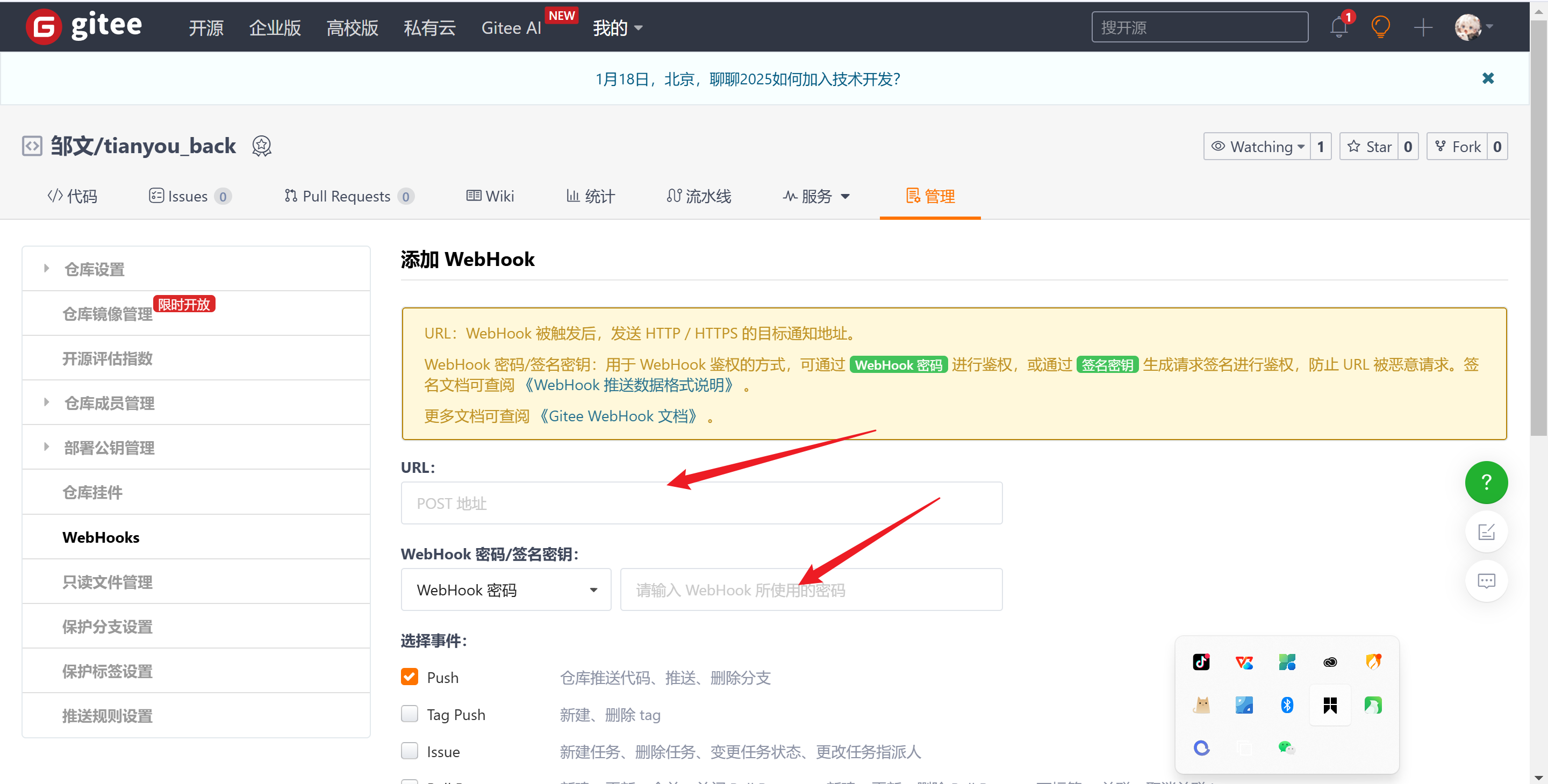Open the WebHook 密码 type selector
The height and width of the screenshot is (784, 1548).
tap(506, 589)
